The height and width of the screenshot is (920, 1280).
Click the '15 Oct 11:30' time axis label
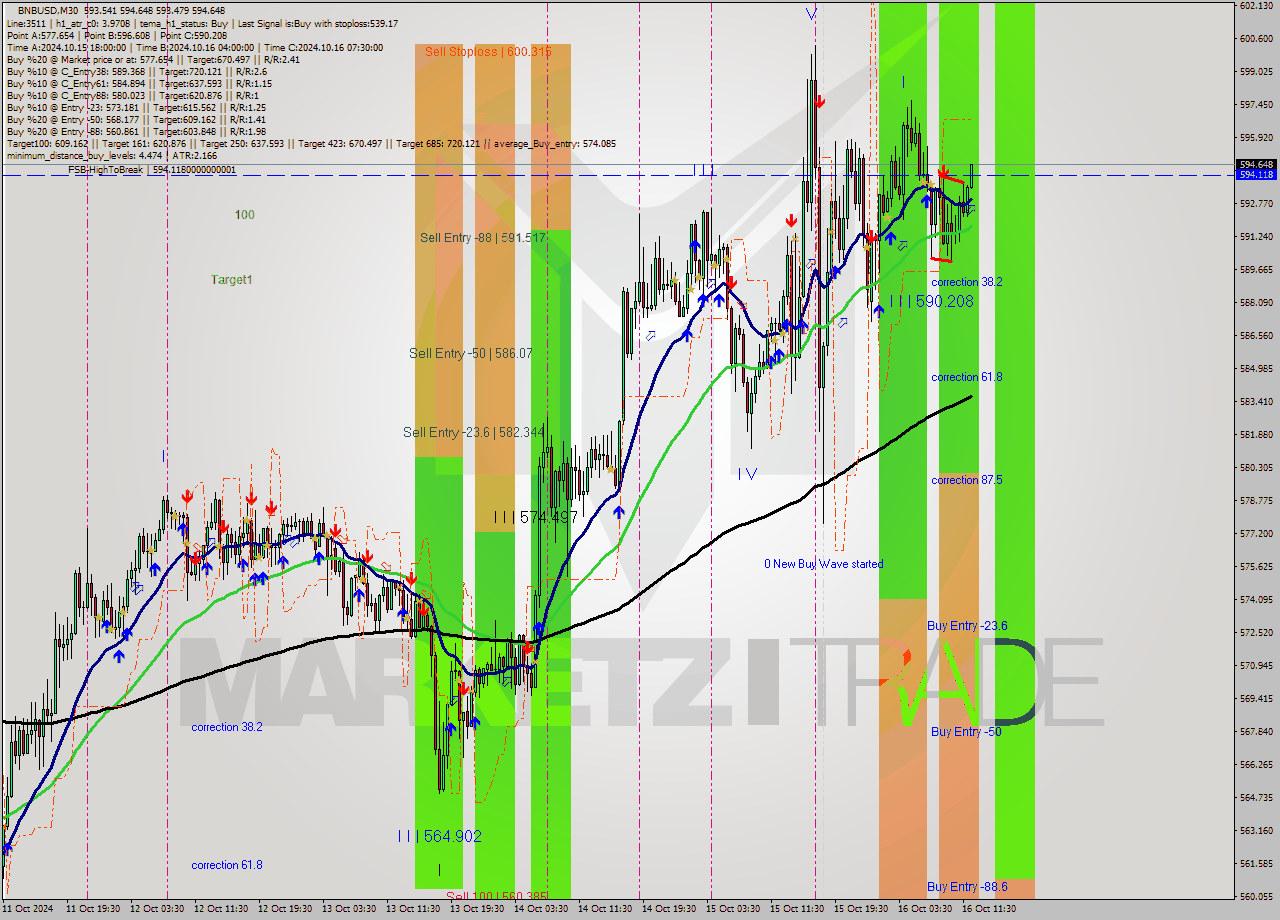pyautogui.click(x=796, y=909)
